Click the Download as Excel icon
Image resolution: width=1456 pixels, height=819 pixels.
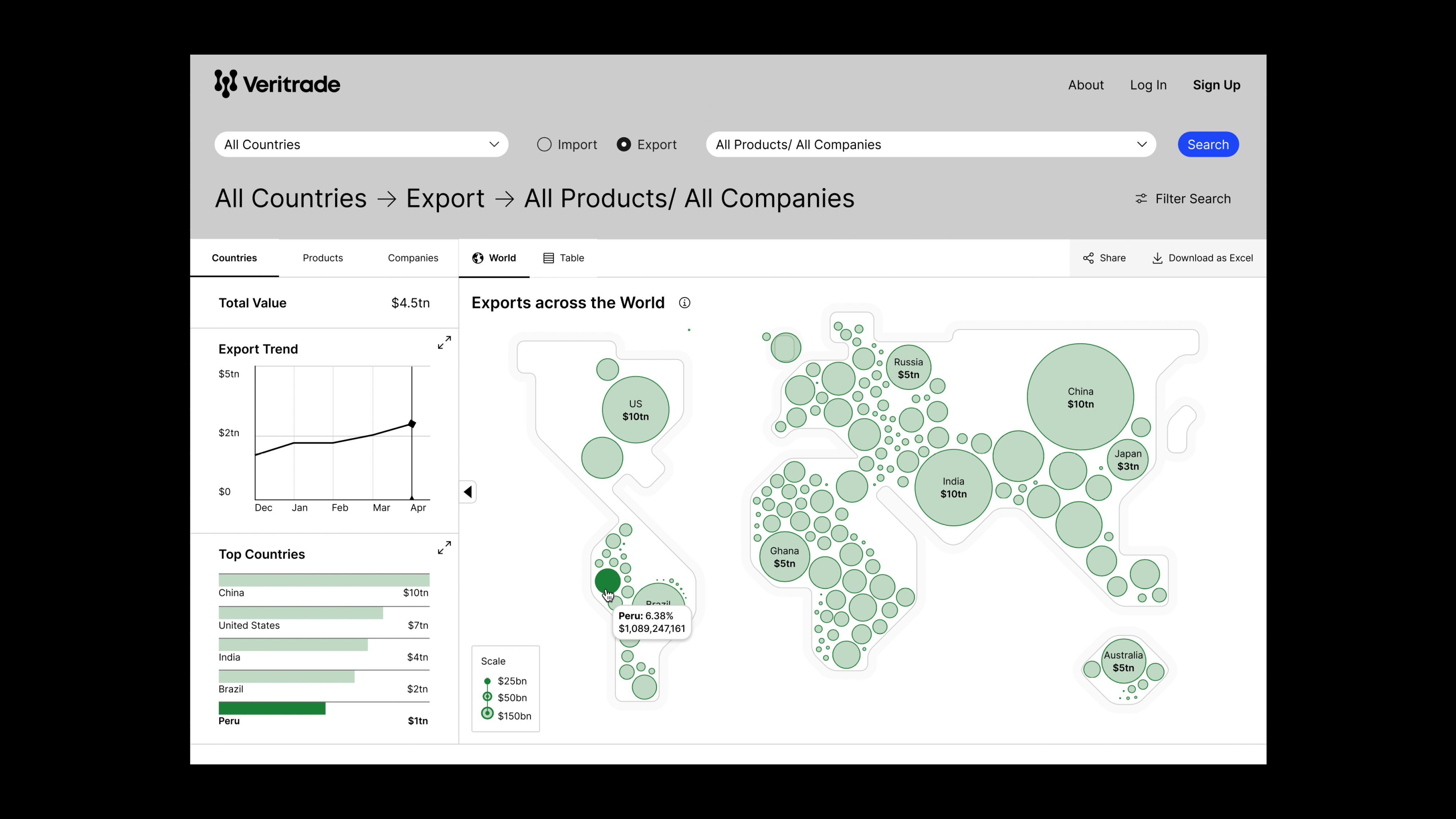1157,258
